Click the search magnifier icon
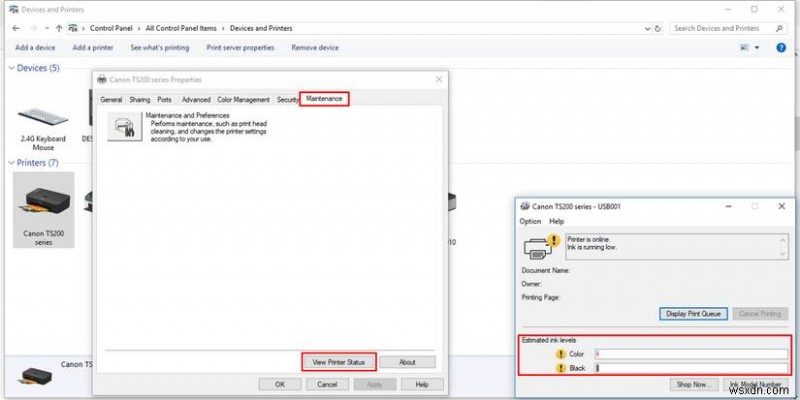Screen dimensions: 800x400 click(779, 29)
